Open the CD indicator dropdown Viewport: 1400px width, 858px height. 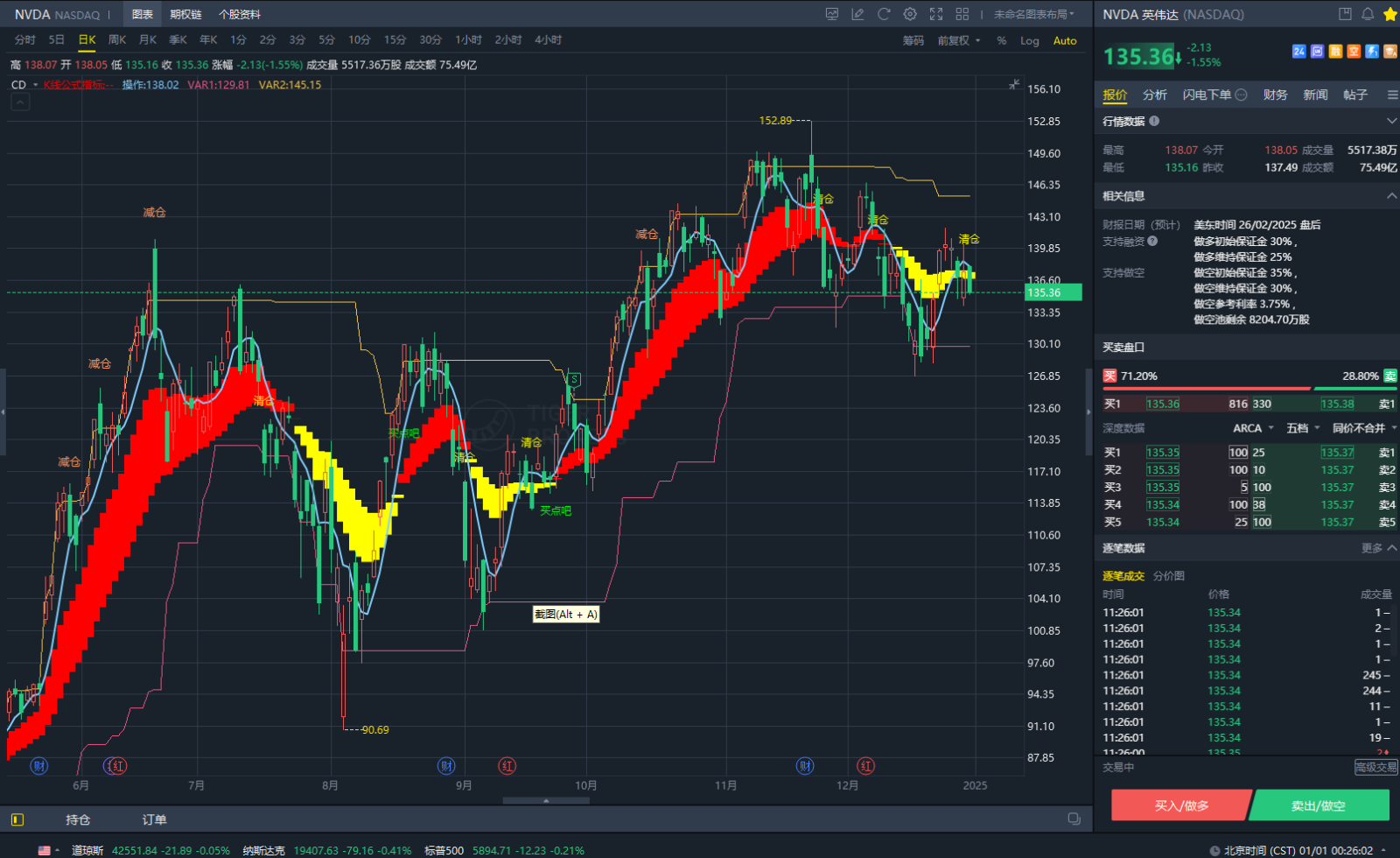coord(24,85)
